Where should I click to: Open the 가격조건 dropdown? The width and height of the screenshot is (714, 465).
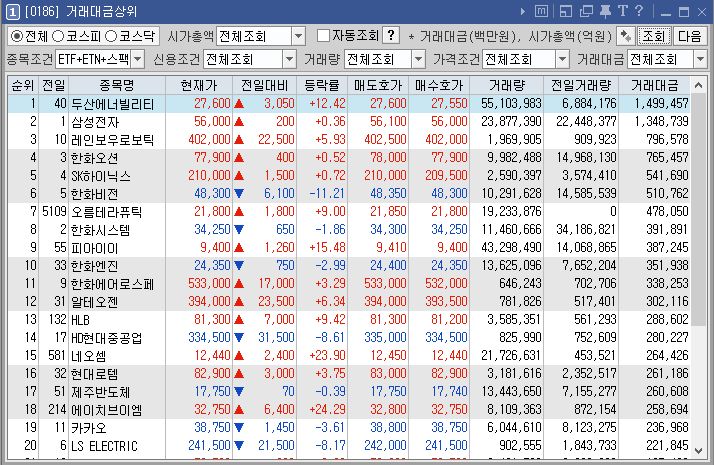tap(562, 59)
